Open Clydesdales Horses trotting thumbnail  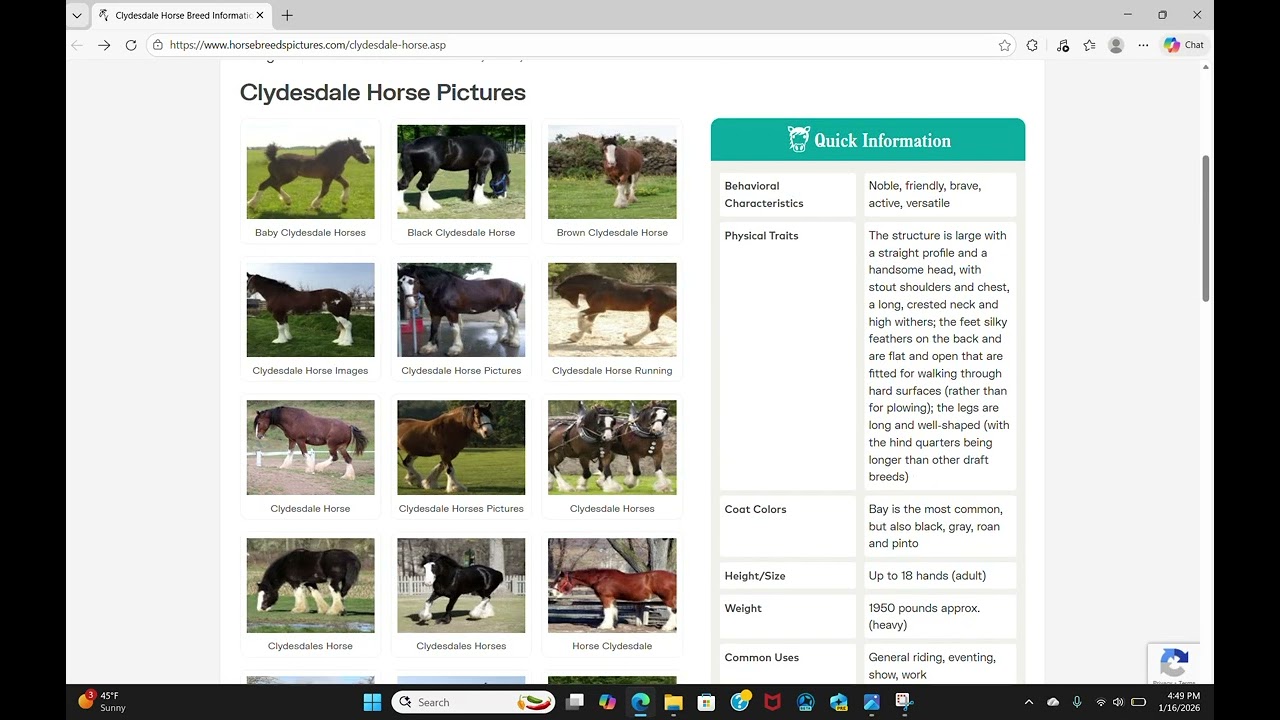461,586
